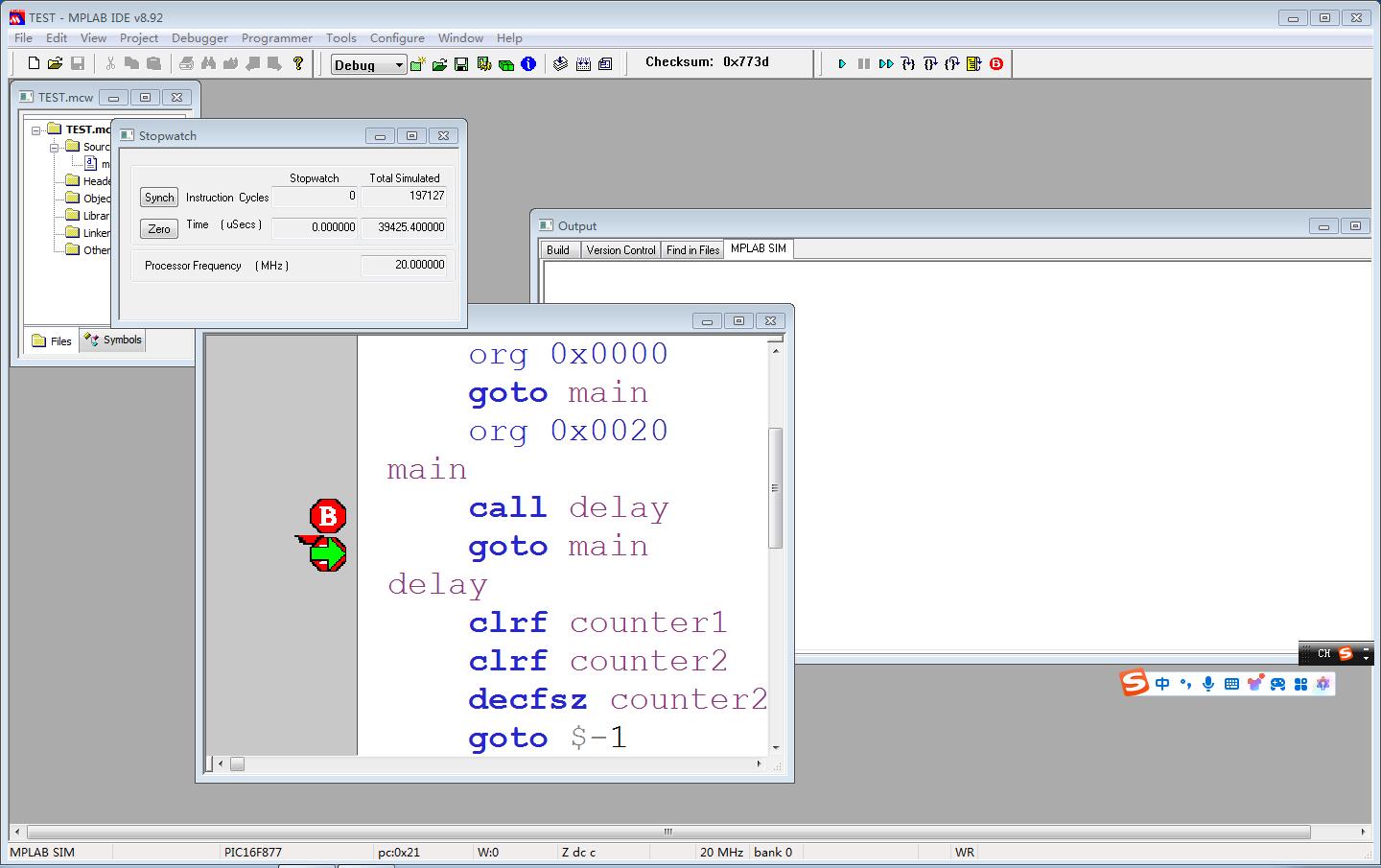Open a project with the green folder icon
Viewport: 1381px width, 868px height.
coord(439,64)
